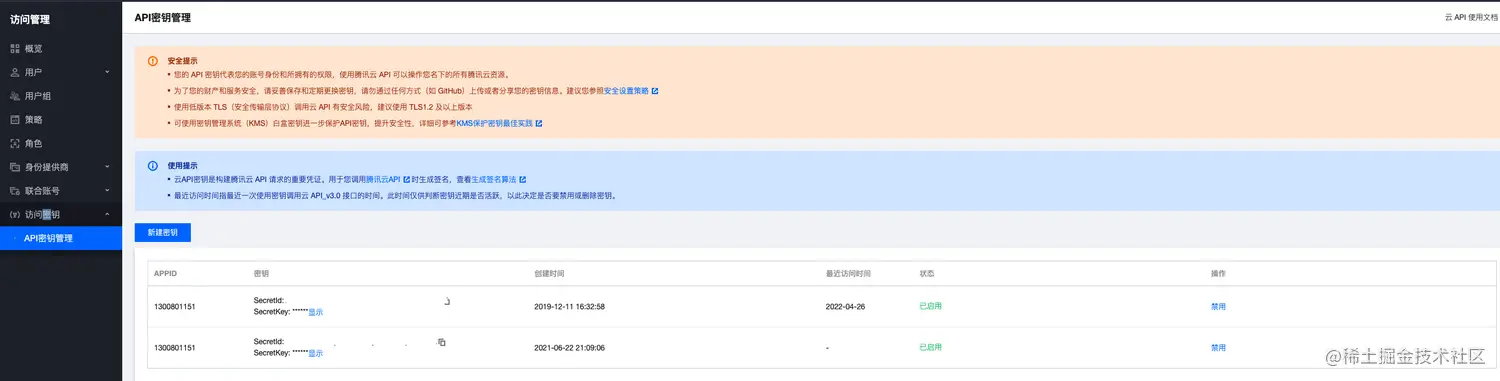This screenshot has width=1500, height=381.
Task: Click the orange warning icon beside 安全提示
Action: pos(153,60)
